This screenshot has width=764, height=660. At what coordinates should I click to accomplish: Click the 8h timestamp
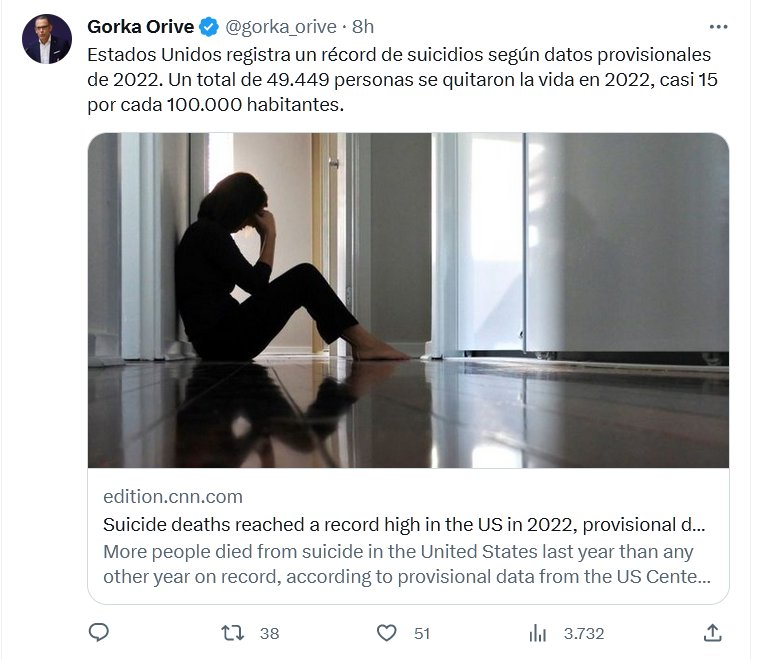pyautogui.click(x=363, y=26)
